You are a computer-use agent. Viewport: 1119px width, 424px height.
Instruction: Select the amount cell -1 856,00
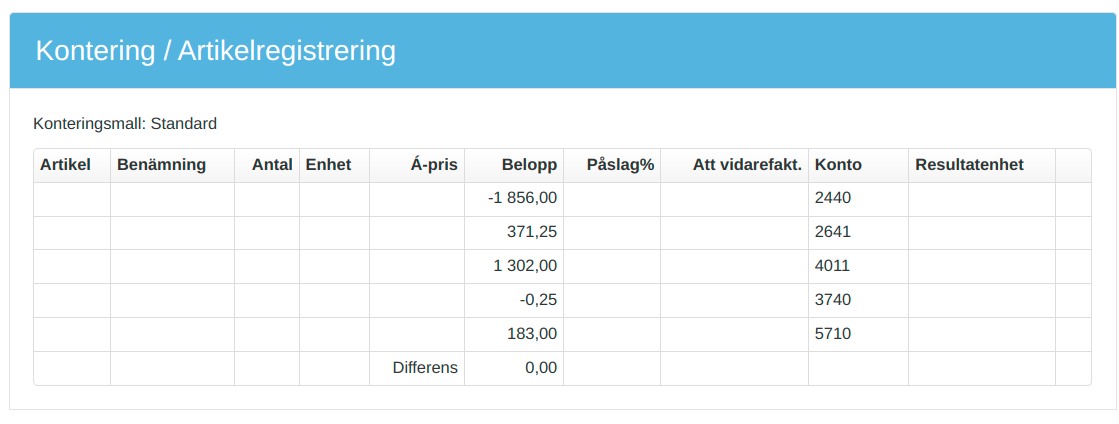click(x=522, y=198)
